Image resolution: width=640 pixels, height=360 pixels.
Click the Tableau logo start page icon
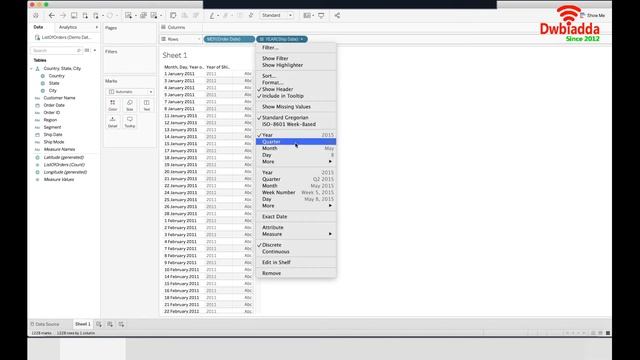[36, 16]
